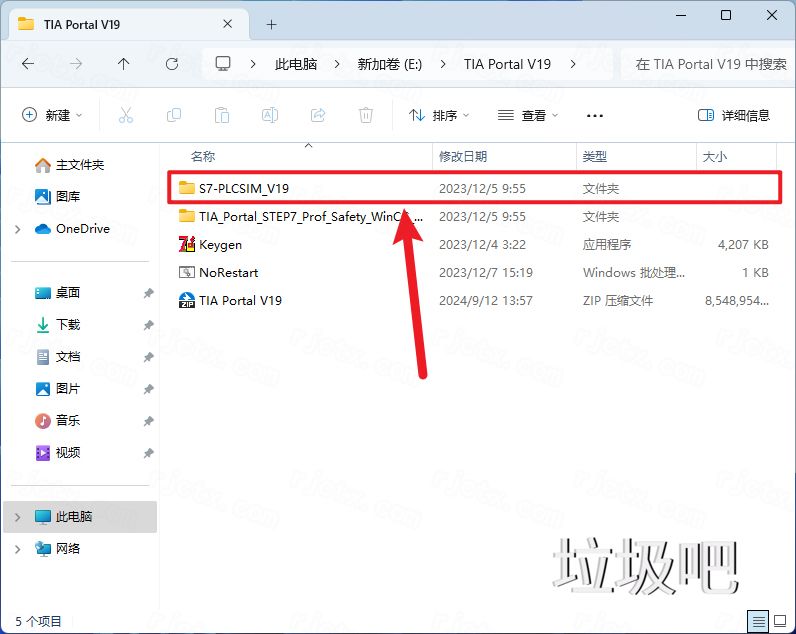Select the TIA Portal V19 ZIP file
Screen dimensions: 796x634
[x=475, y=301]
